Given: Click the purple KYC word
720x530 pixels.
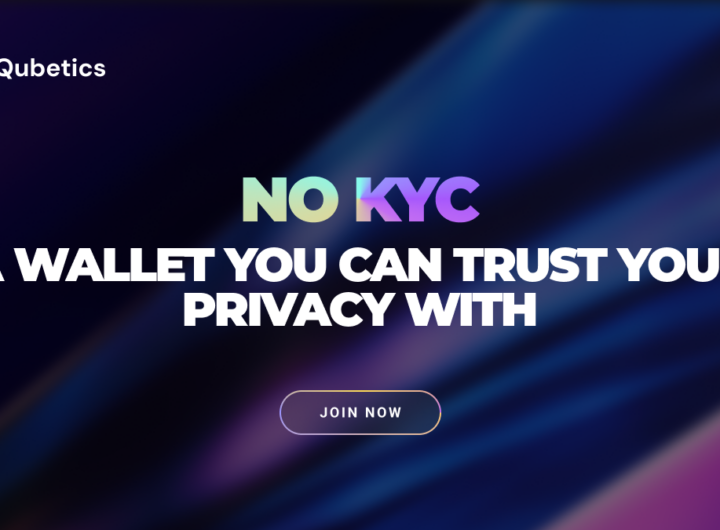Looking at the screenshot, I should tap(418, 200).
